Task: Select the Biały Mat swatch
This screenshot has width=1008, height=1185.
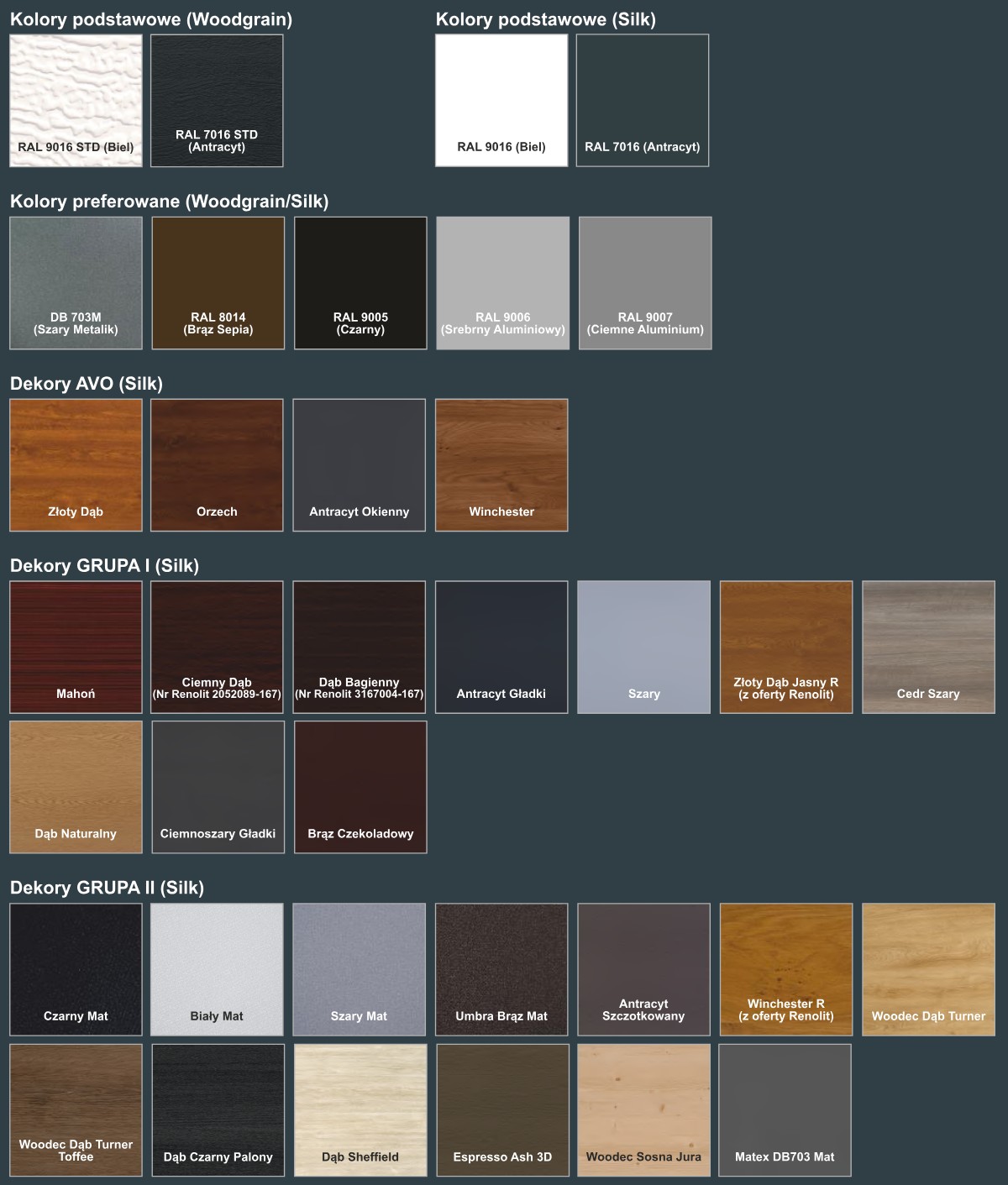Action: pyautogui.click(x=217, y=969)
